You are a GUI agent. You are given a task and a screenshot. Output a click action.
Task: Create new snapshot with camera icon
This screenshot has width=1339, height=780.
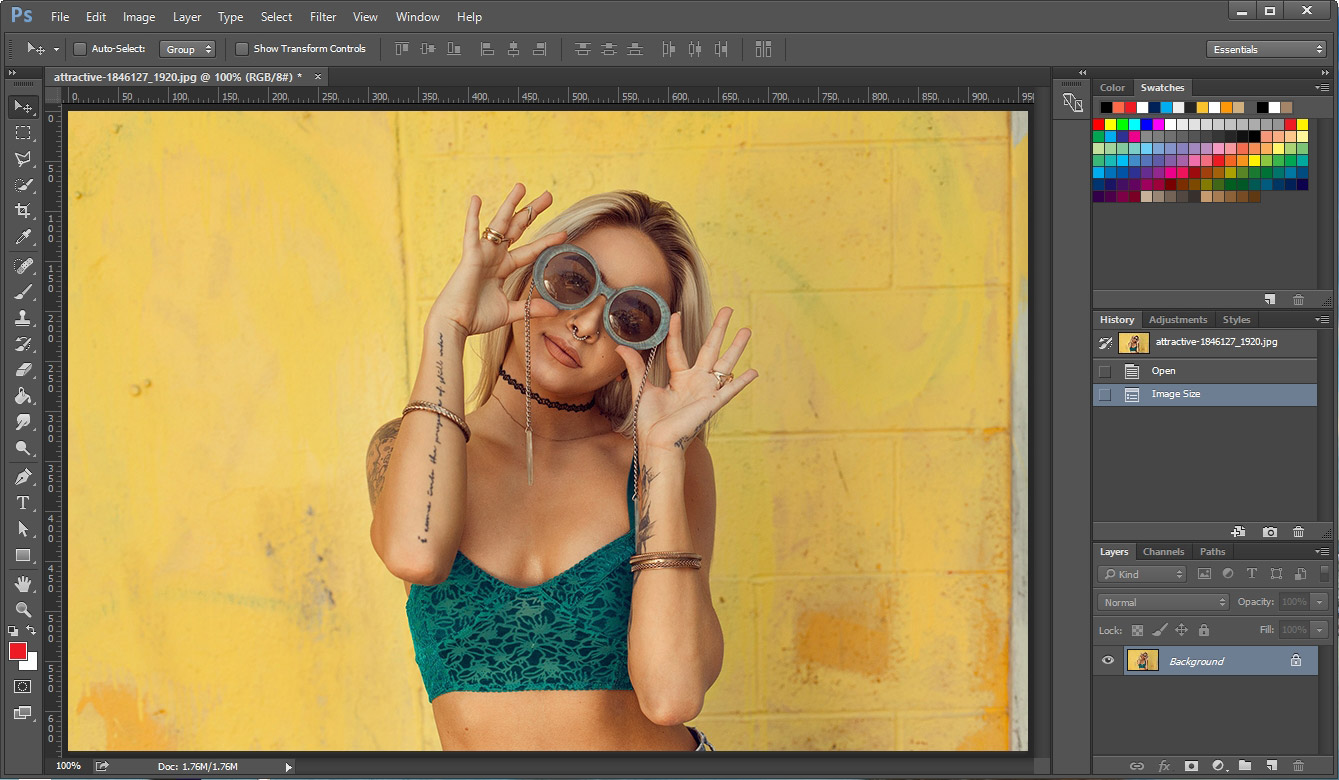pos(1269,532)
